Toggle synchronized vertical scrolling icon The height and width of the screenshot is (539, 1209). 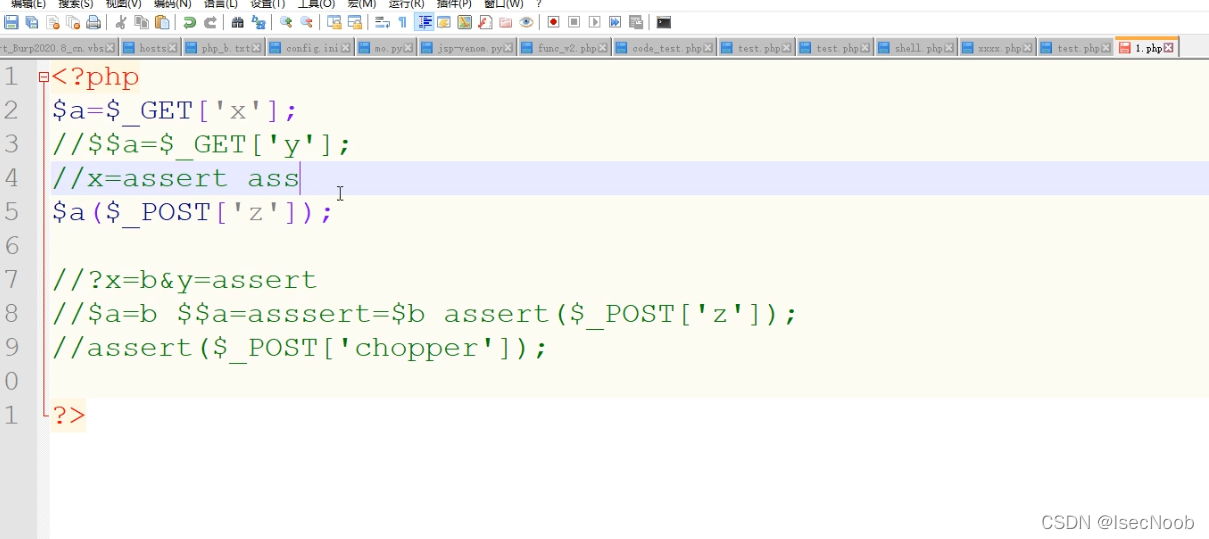point(334,22)
